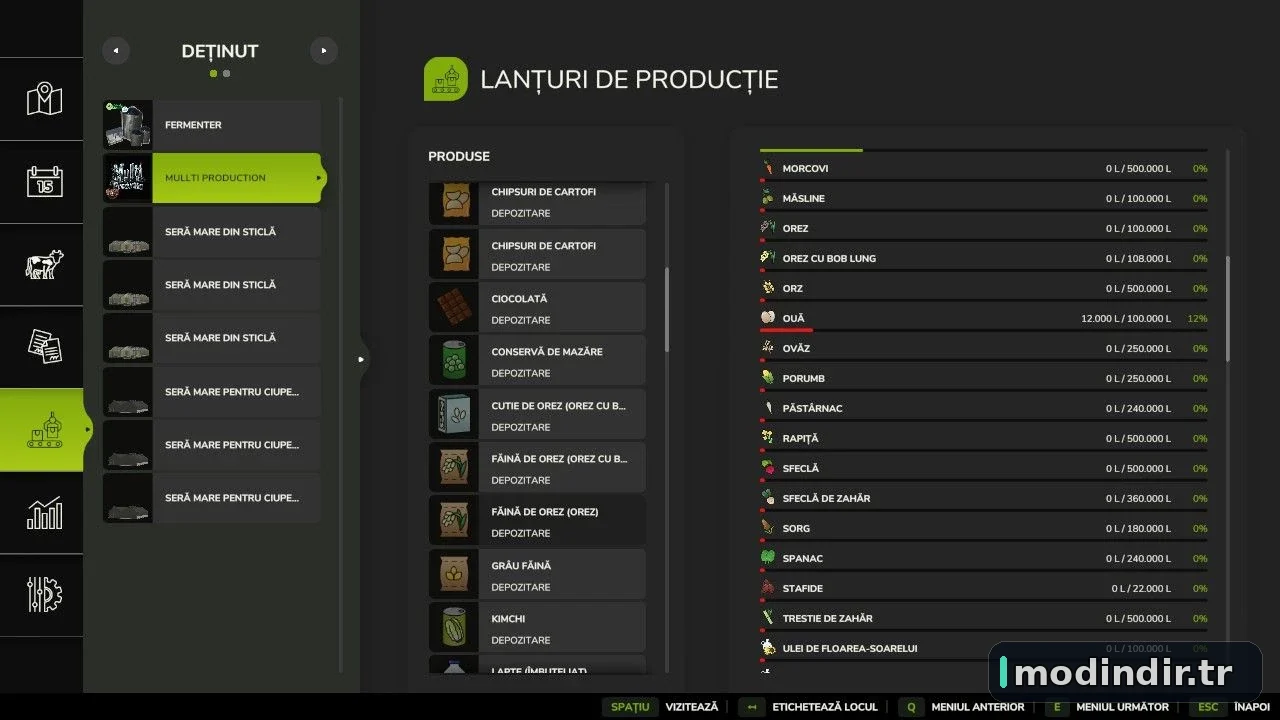Click the owned list scrollbar

pyautogui.click(x=341, y=385)
